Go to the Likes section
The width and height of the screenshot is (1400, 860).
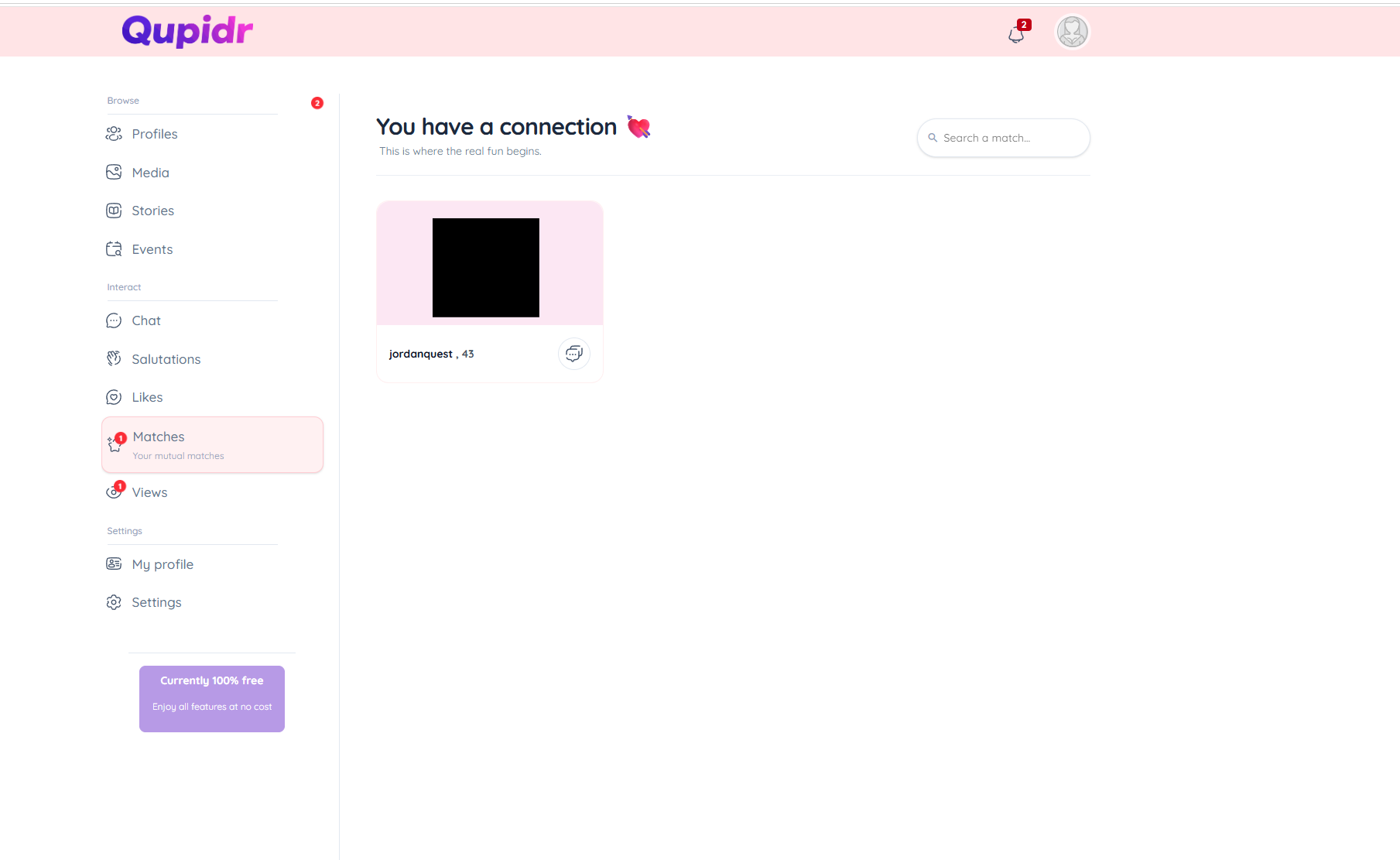[x=147, y=397]
